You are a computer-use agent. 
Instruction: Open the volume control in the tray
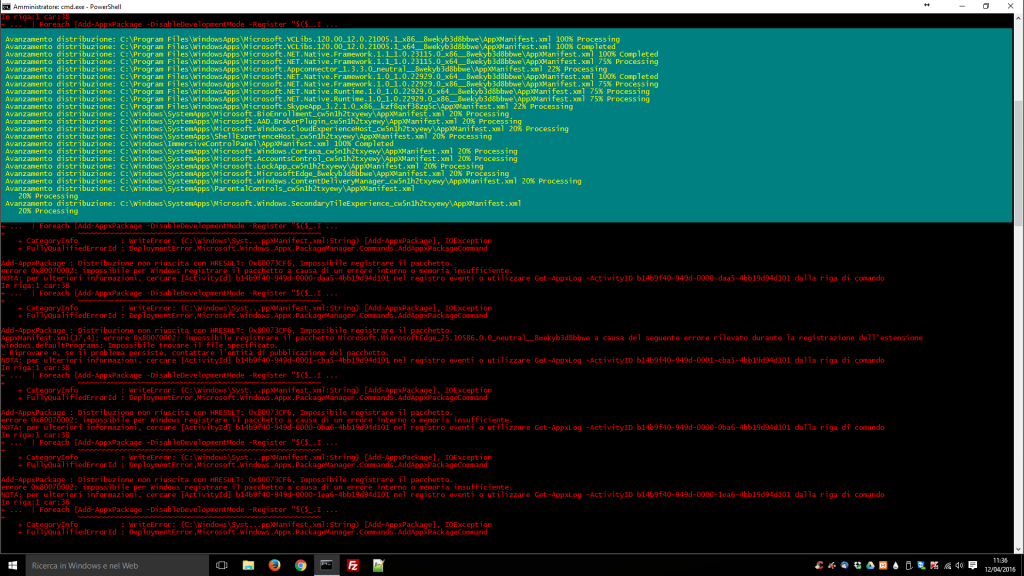coord(959,565)
